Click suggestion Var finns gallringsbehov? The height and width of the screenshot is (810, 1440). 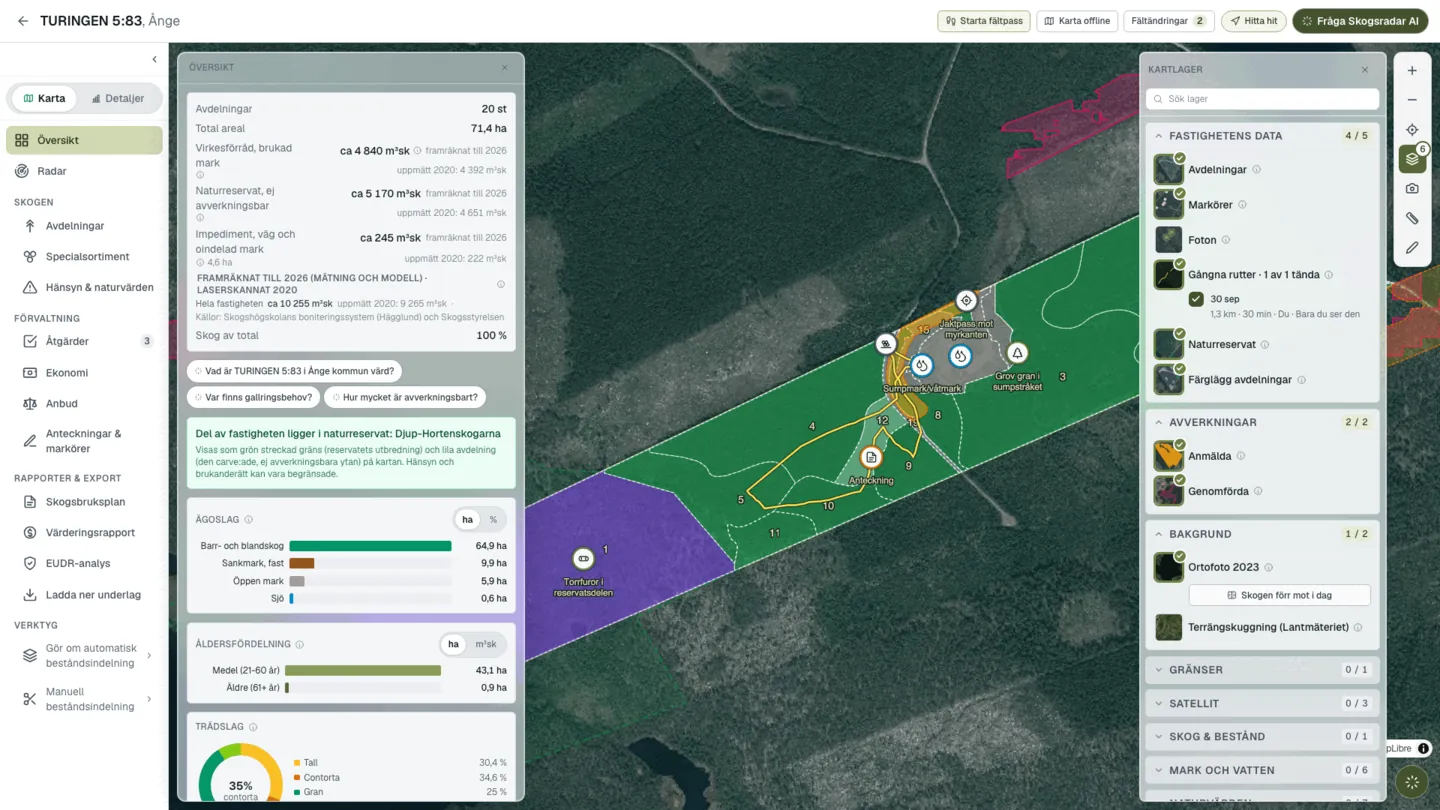[x=252, y=397]
